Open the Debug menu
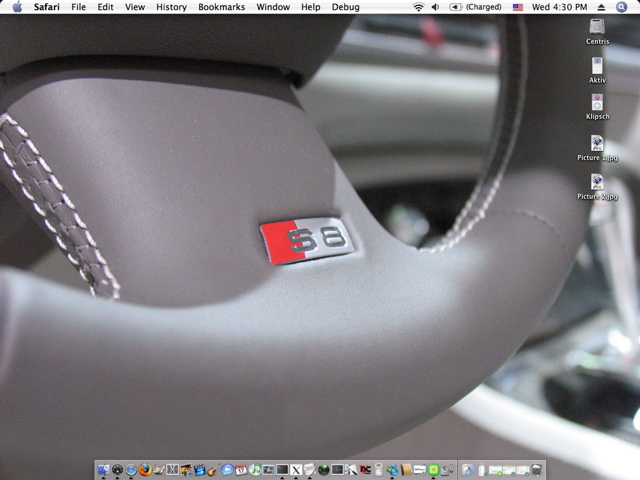This screenshot has width=640, height=480. click(x=345, y=7)
